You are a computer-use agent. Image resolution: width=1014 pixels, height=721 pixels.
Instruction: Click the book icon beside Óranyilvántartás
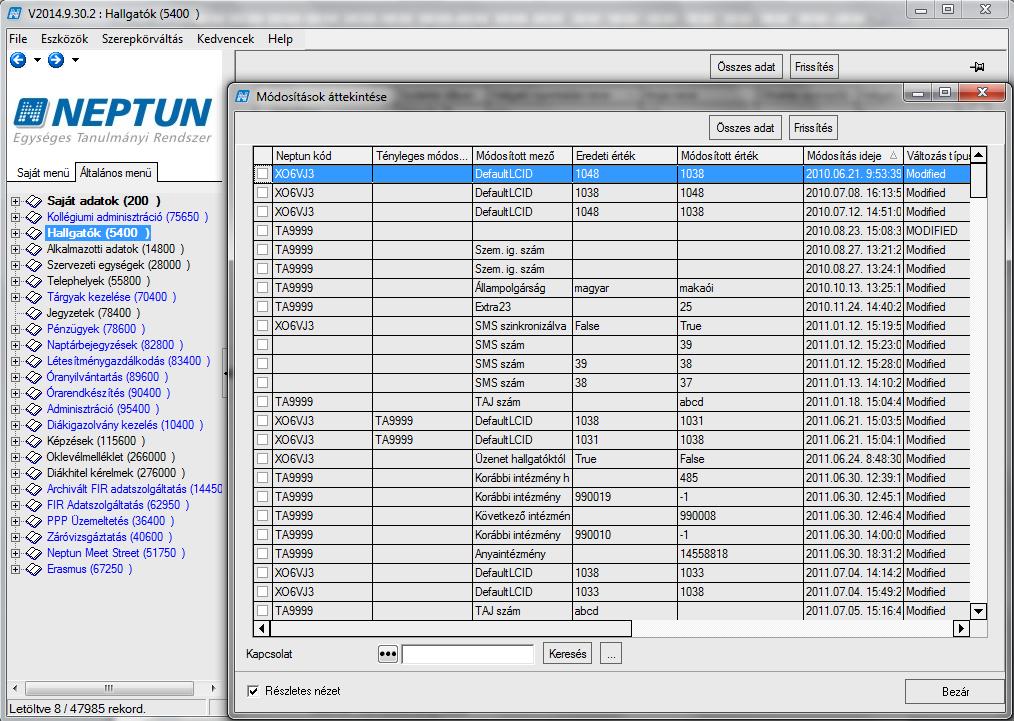(34, 377)
